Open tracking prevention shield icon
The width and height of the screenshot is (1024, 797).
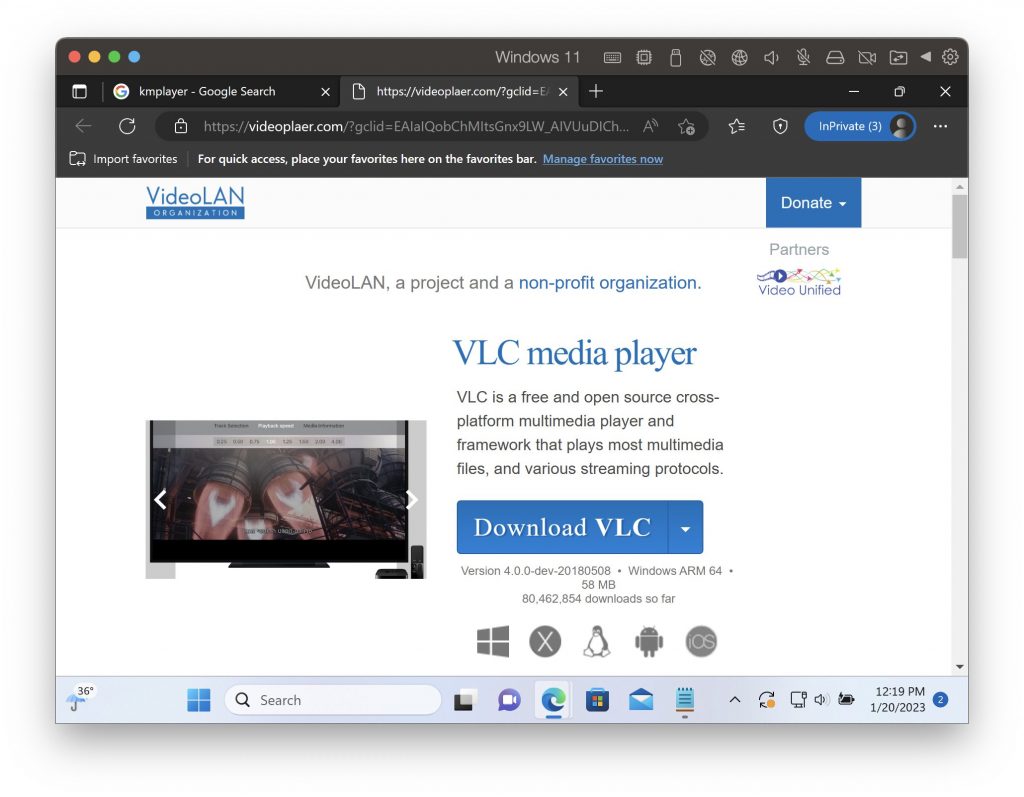780,126
